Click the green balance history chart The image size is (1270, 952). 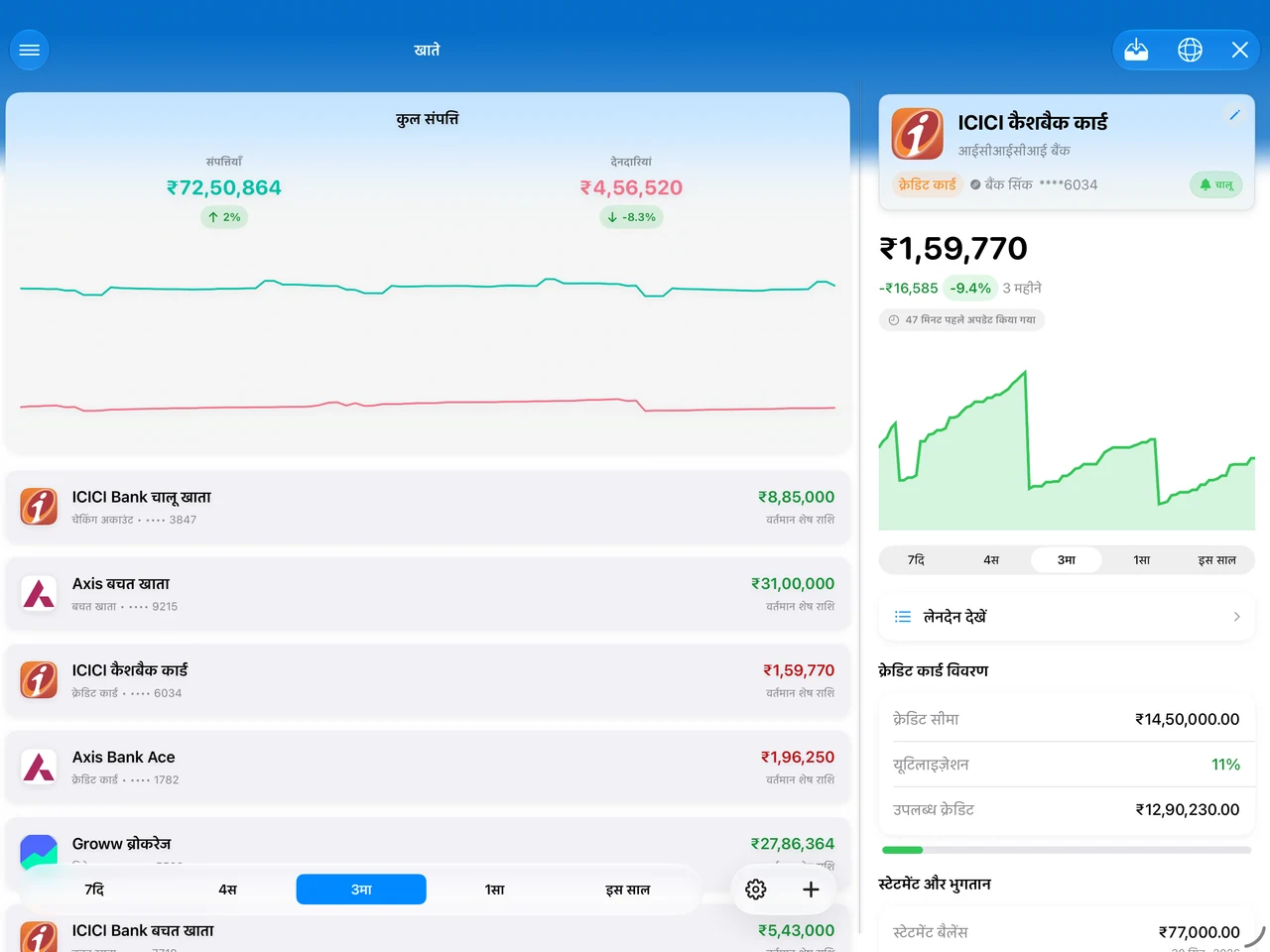pos(1067,451)
